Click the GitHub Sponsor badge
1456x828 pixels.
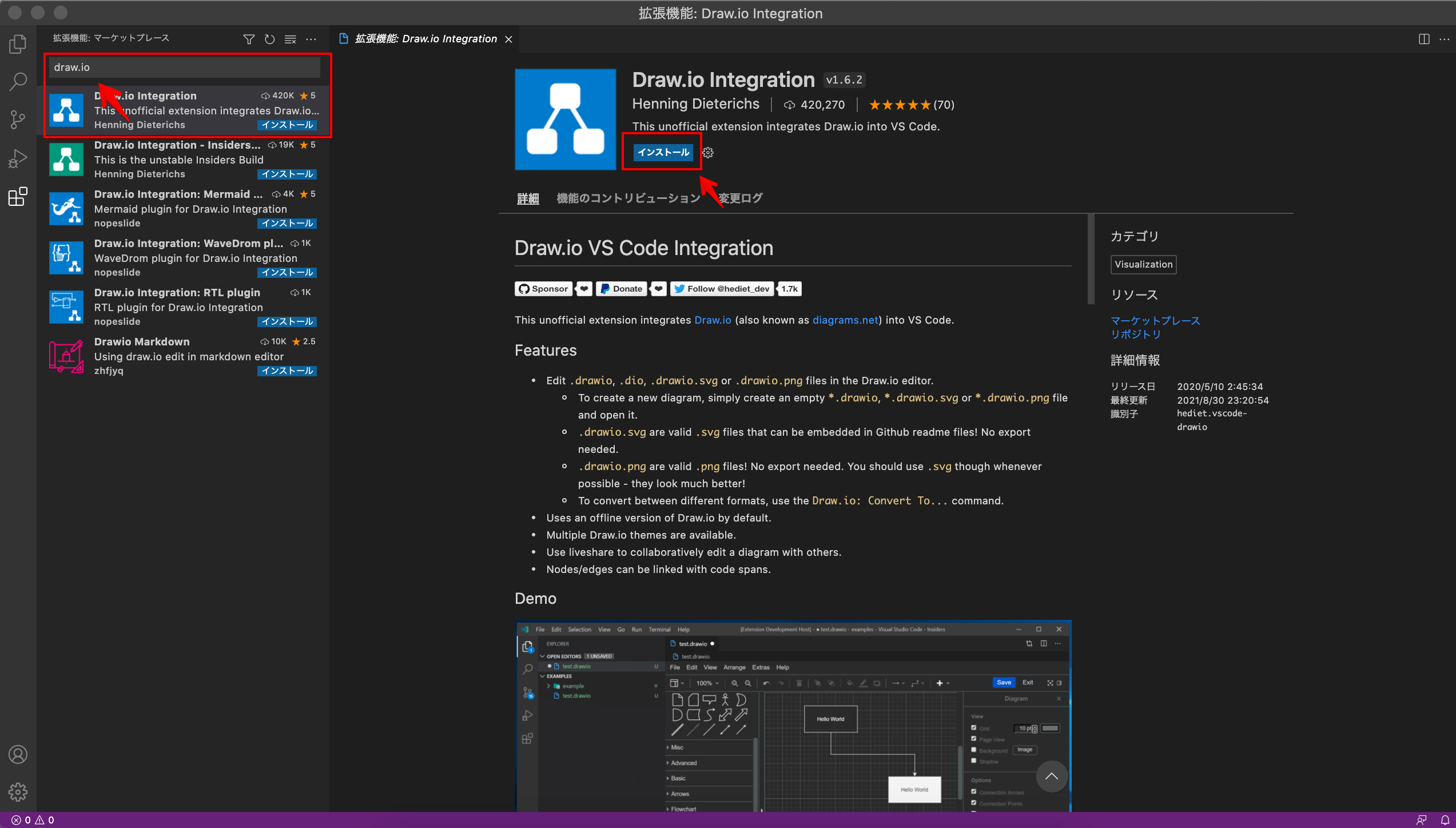click(543, 289)
